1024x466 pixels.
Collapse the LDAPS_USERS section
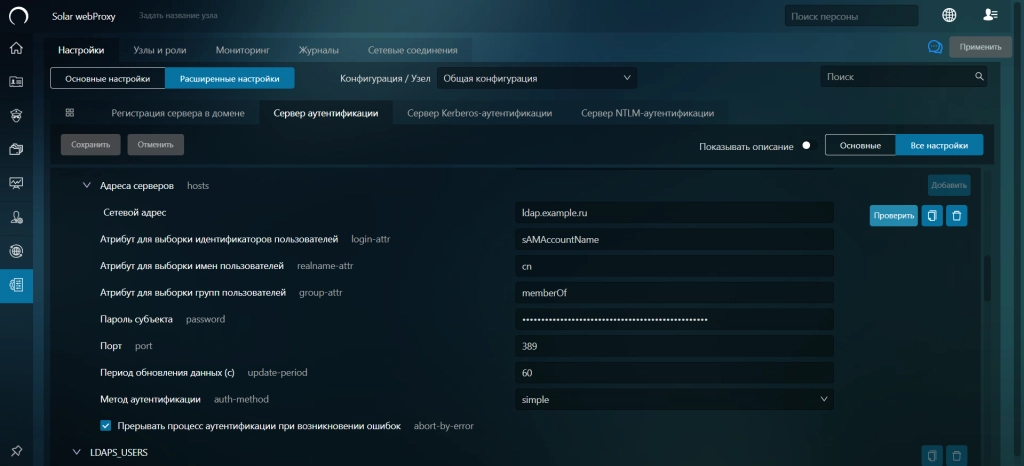76,452
